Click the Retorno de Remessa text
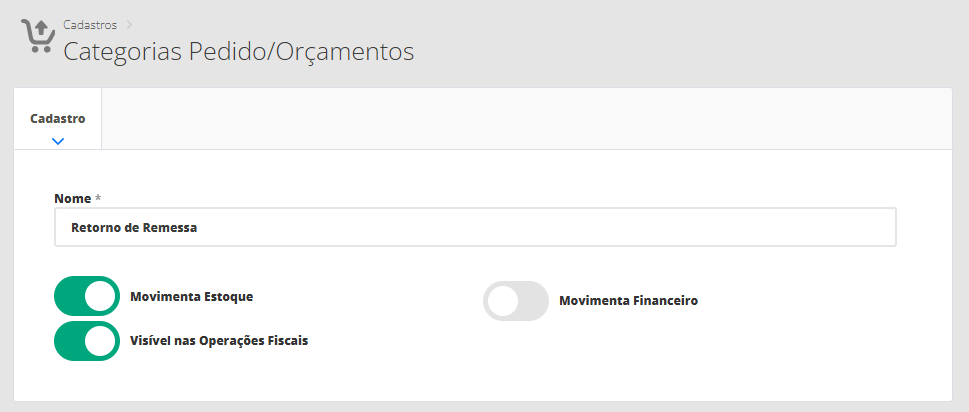Viewport: 969px width, 412px height. pos(134,227)
